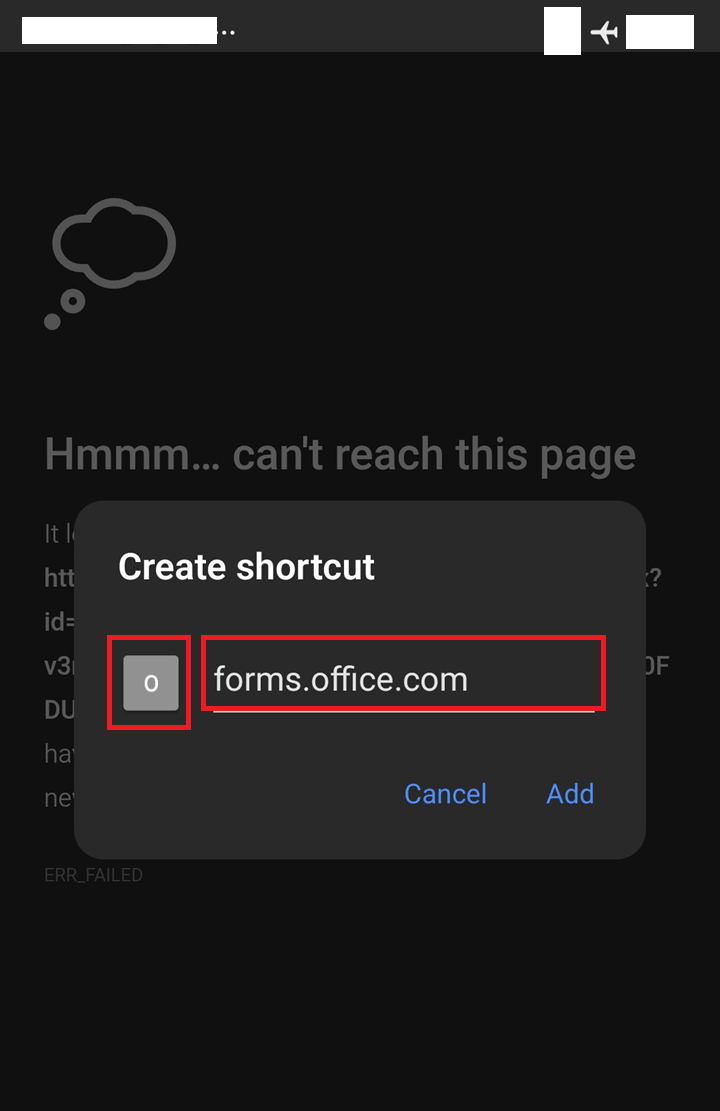The height and width of the screenshot is (1111, 720).
Task: Tap the white block left of airplane icon
Action: [x=563, y=30]
